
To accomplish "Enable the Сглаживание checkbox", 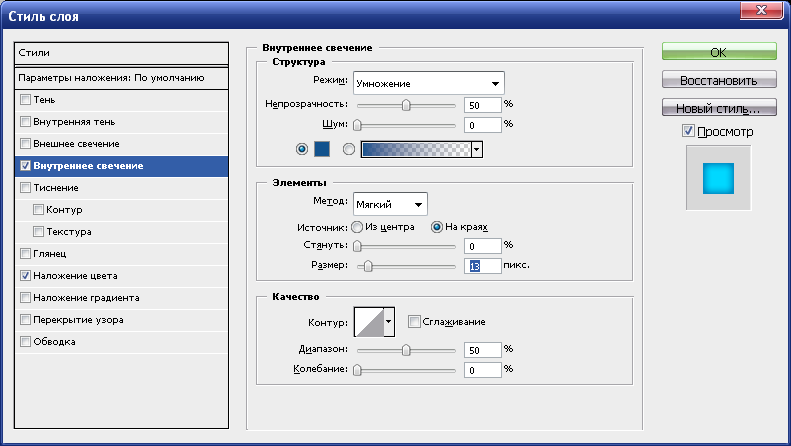I will (414, 321).
